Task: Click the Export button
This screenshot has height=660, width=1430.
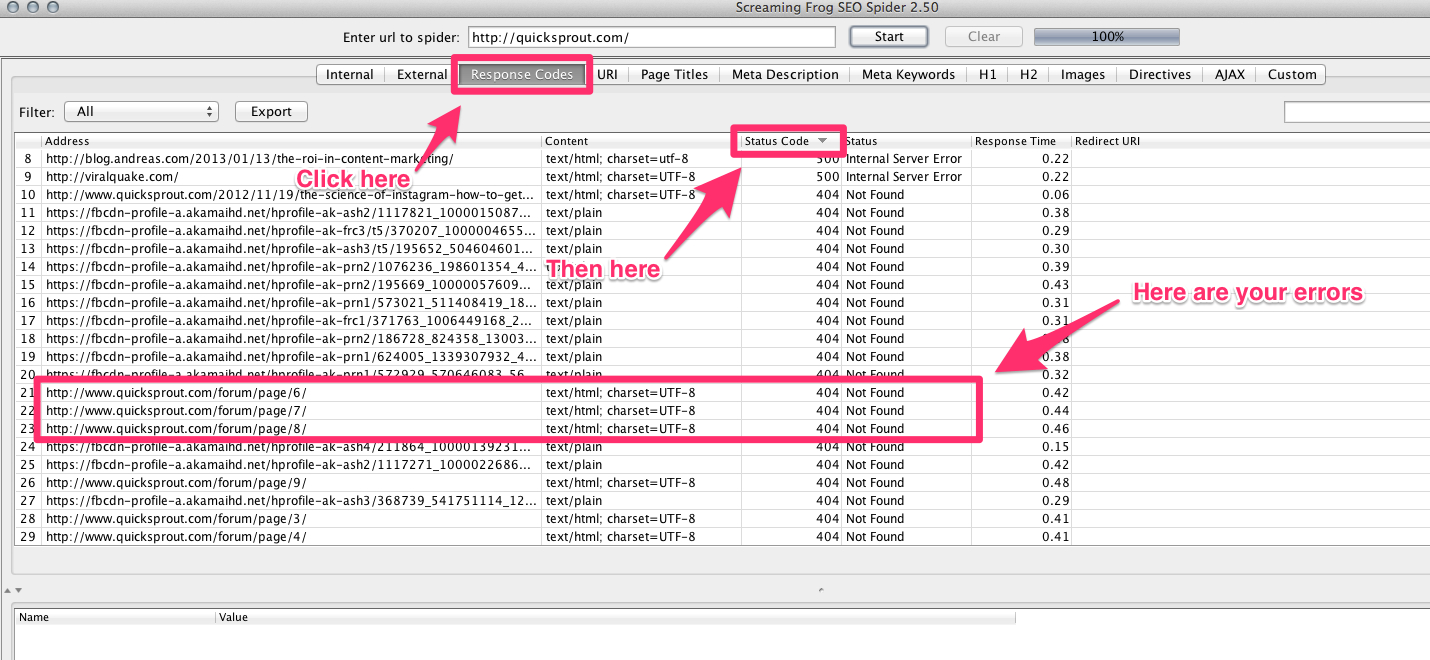Action: click(271, 112)
